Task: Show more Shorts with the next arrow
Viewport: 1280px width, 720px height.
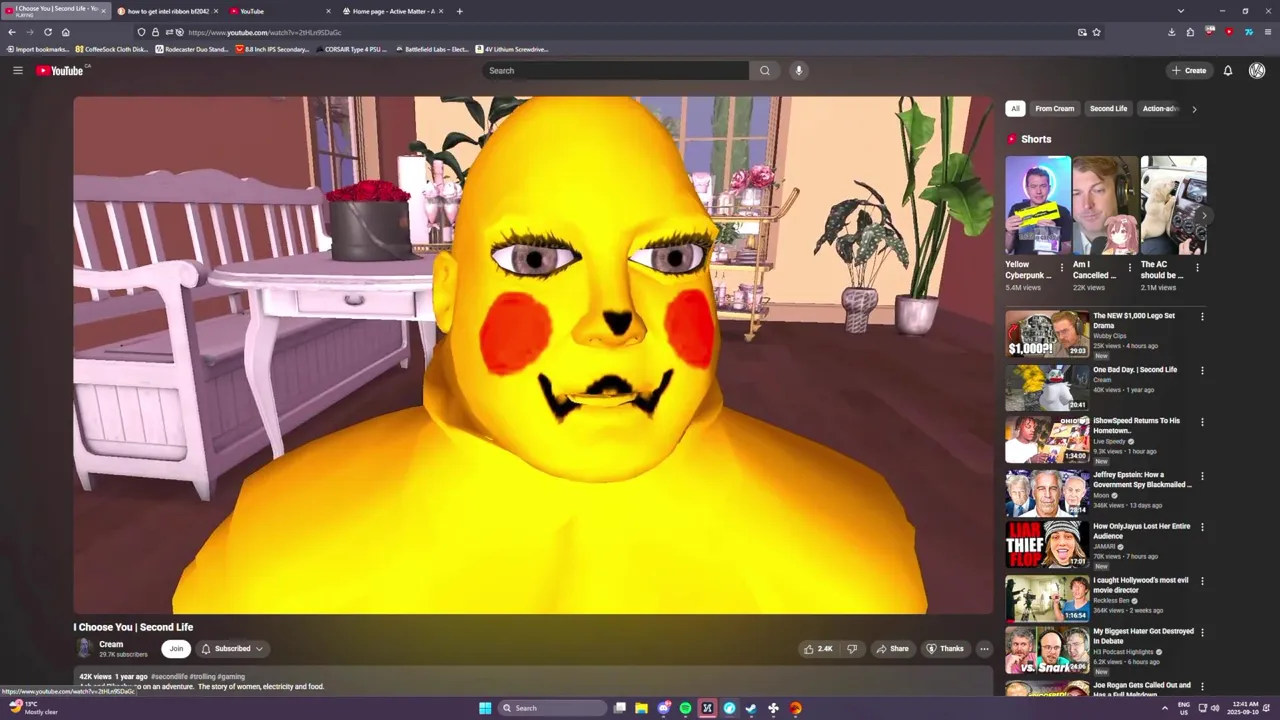Action: click(1204, 215)
